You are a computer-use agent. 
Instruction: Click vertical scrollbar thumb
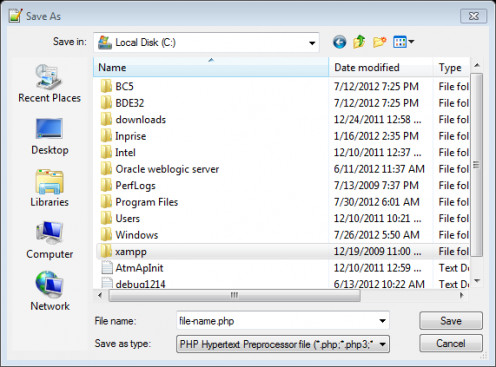tap(477, 165)
